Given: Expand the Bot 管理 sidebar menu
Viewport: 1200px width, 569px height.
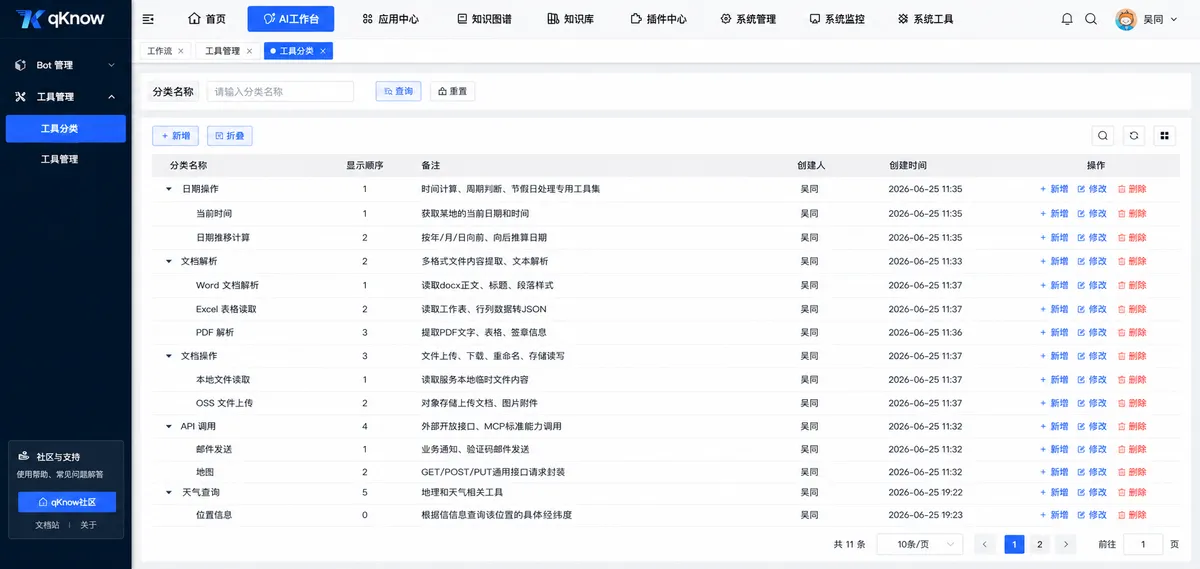Looking at the screenshot, I should click(65, 65).
